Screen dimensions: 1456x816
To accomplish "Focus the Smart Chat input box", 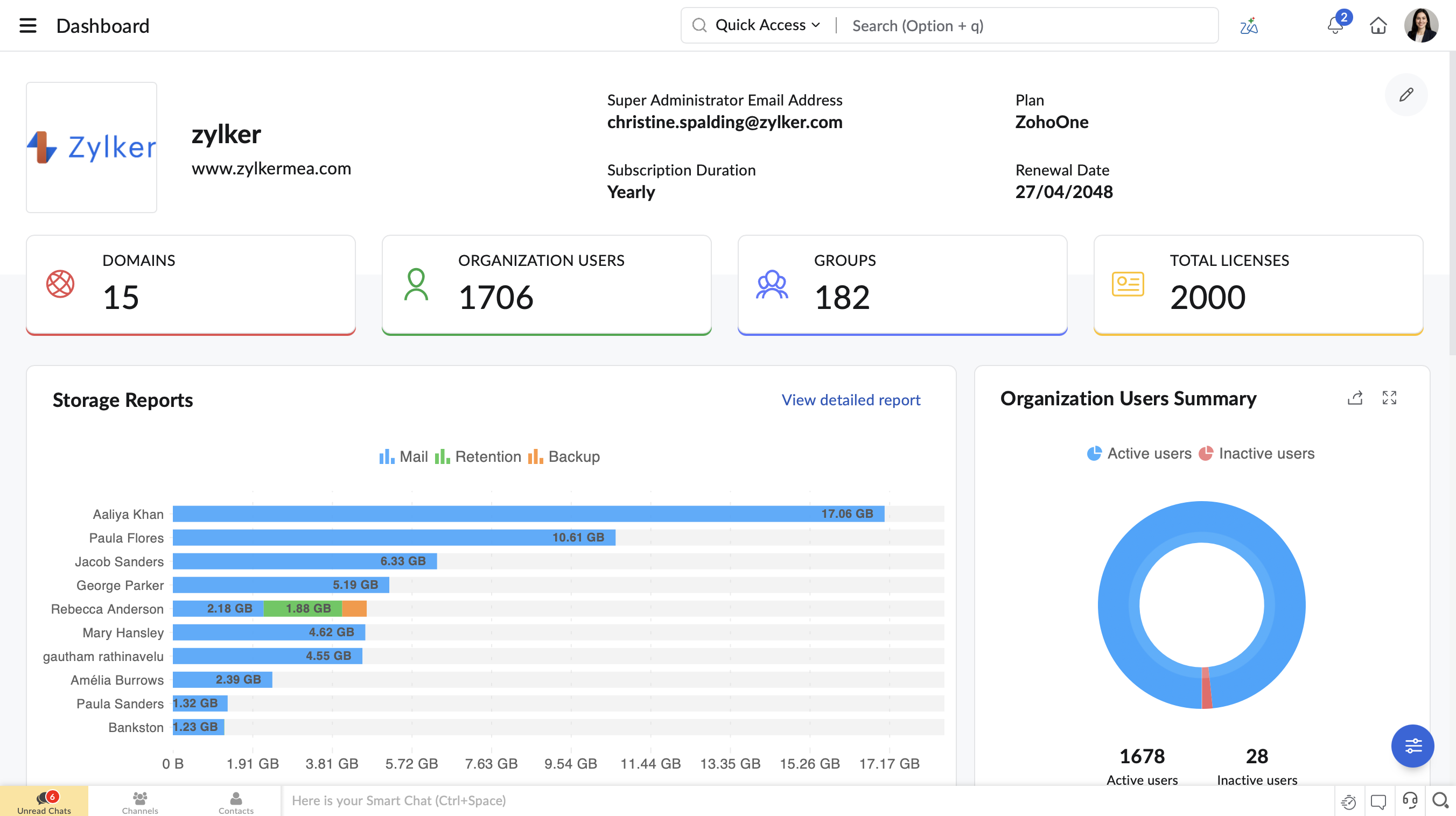I will coord(808,801).
